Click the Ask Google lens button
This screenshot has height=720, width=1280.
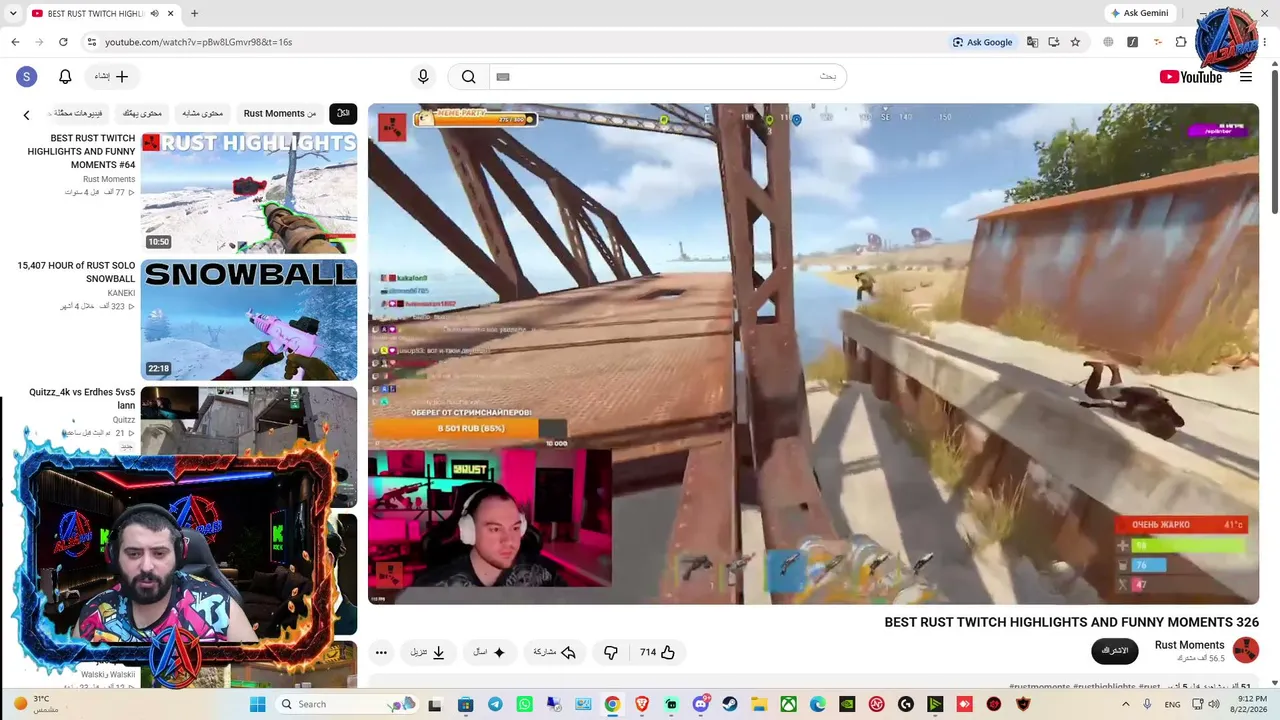(983, 42)
